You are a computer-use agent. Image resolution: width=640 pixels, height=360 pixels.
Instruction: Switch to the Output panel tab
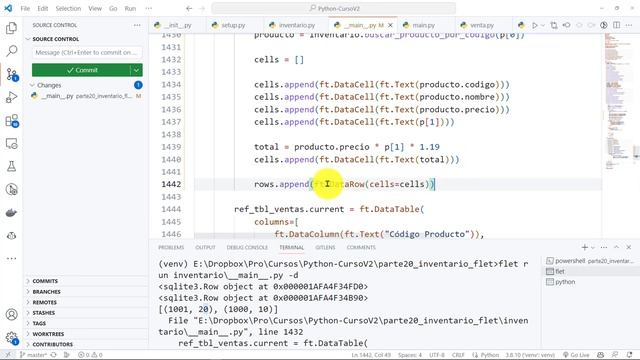(205, 247)
